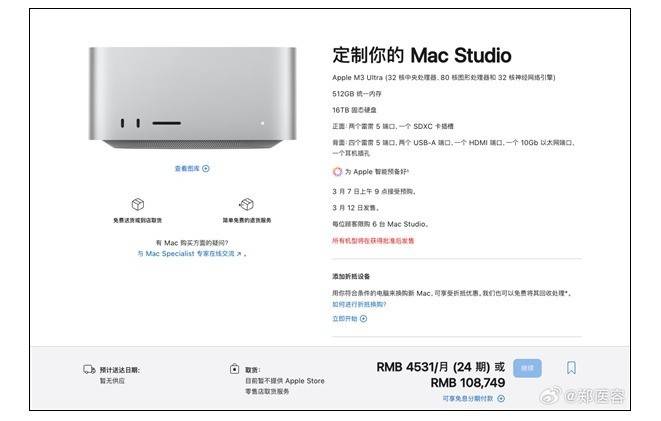Click the free returns box icon
The width and height of the screenshot is (661, 421).
pos(247,204)
